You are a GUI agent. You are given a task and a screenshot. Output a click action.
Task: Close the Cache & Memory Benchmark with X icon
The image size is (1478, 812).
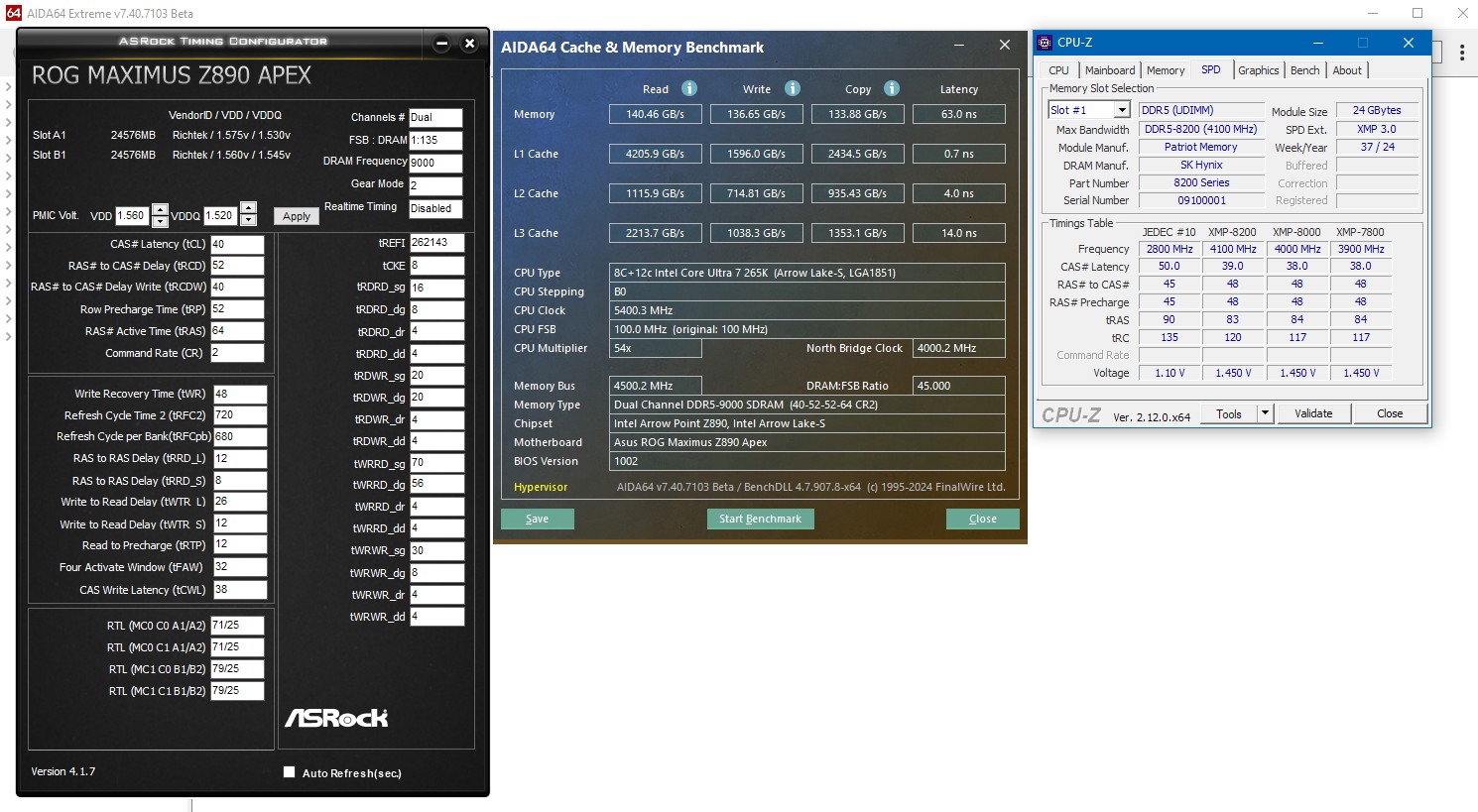(1005, 45)
